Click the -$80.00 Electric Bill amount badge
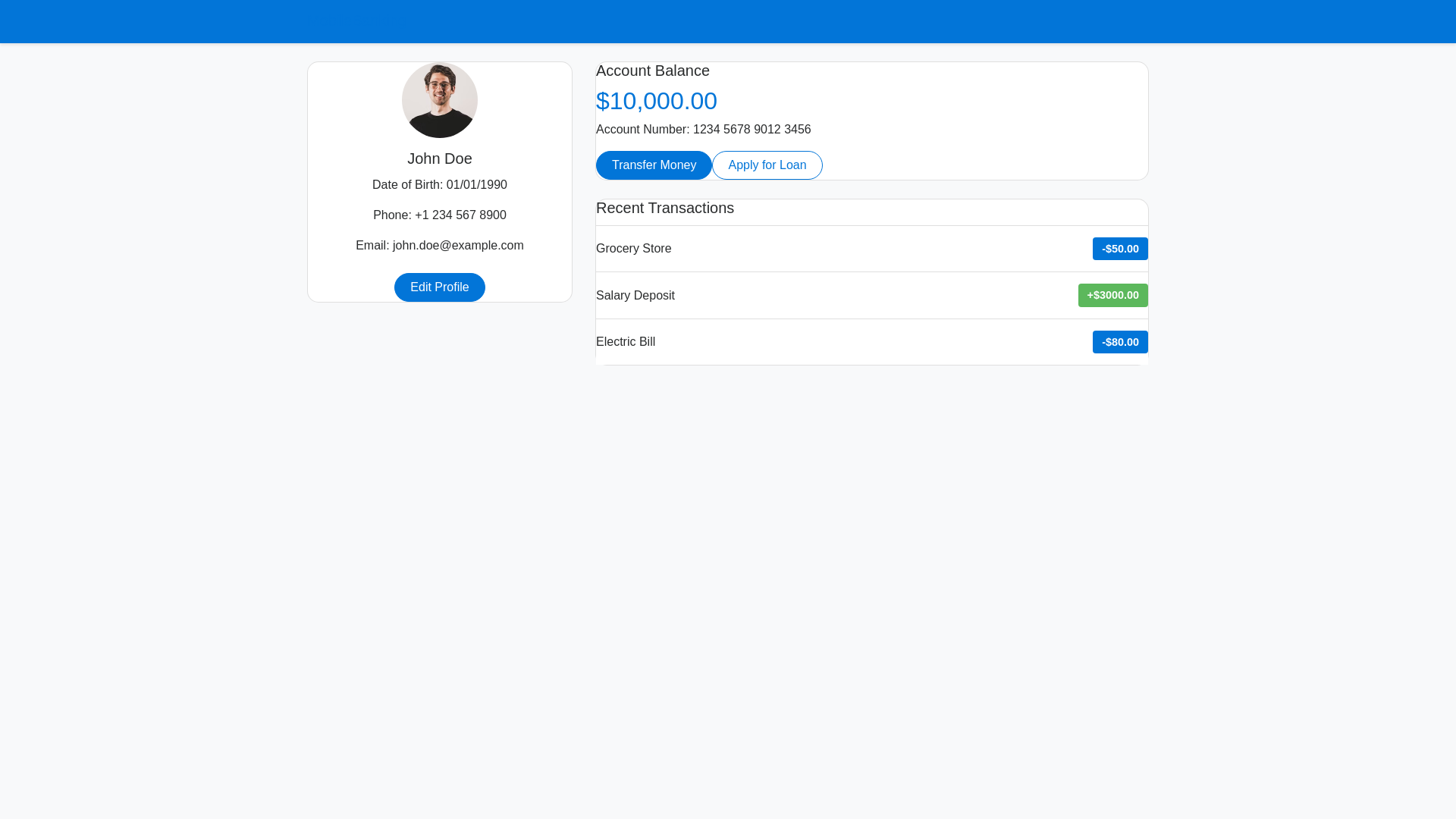1456x819 pixels. click(x=1120, y=342)
